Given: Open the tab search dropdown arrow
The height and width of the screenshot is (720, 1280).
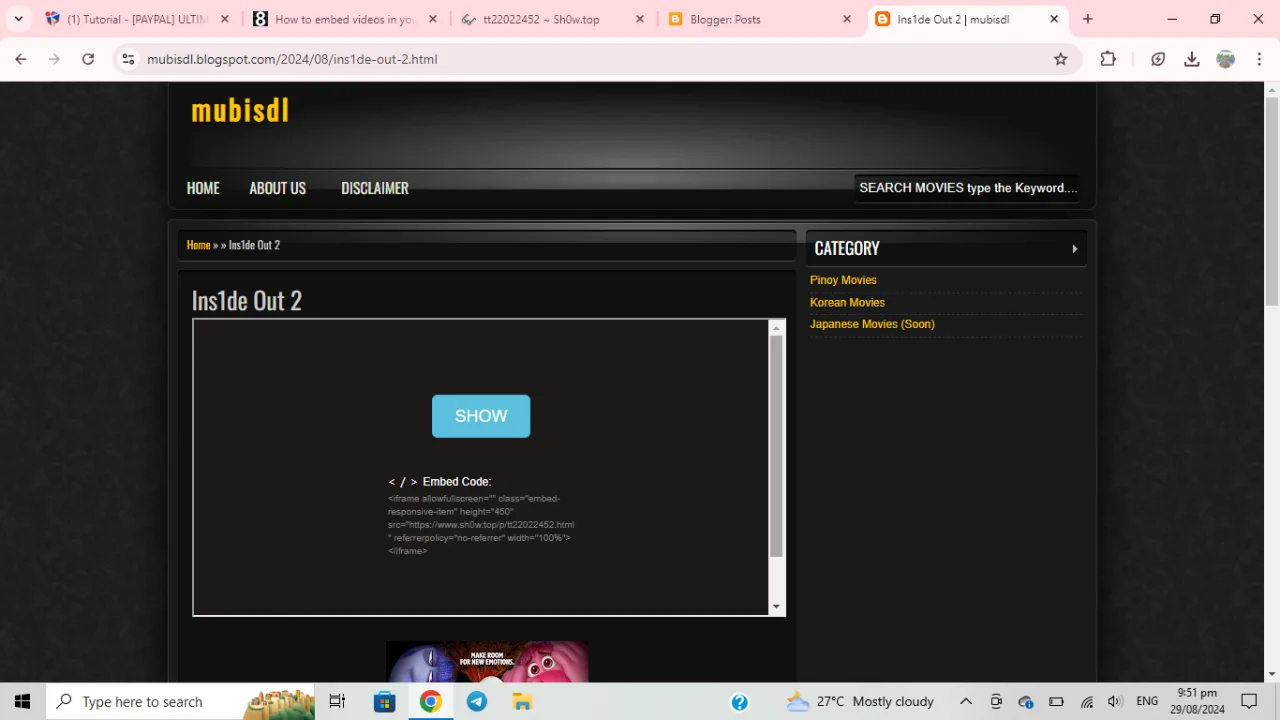Looking at the screenshot, I should click(x=18, y=19).
